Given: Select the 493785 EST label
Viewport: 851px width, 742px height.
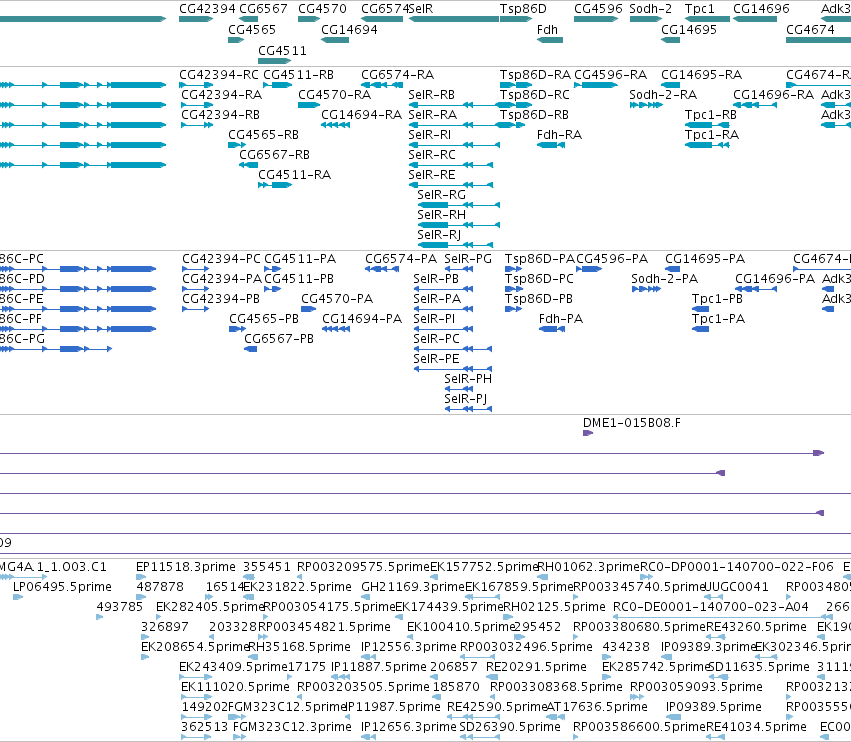Looking at the screenshot, I should [x=119, y=606].
